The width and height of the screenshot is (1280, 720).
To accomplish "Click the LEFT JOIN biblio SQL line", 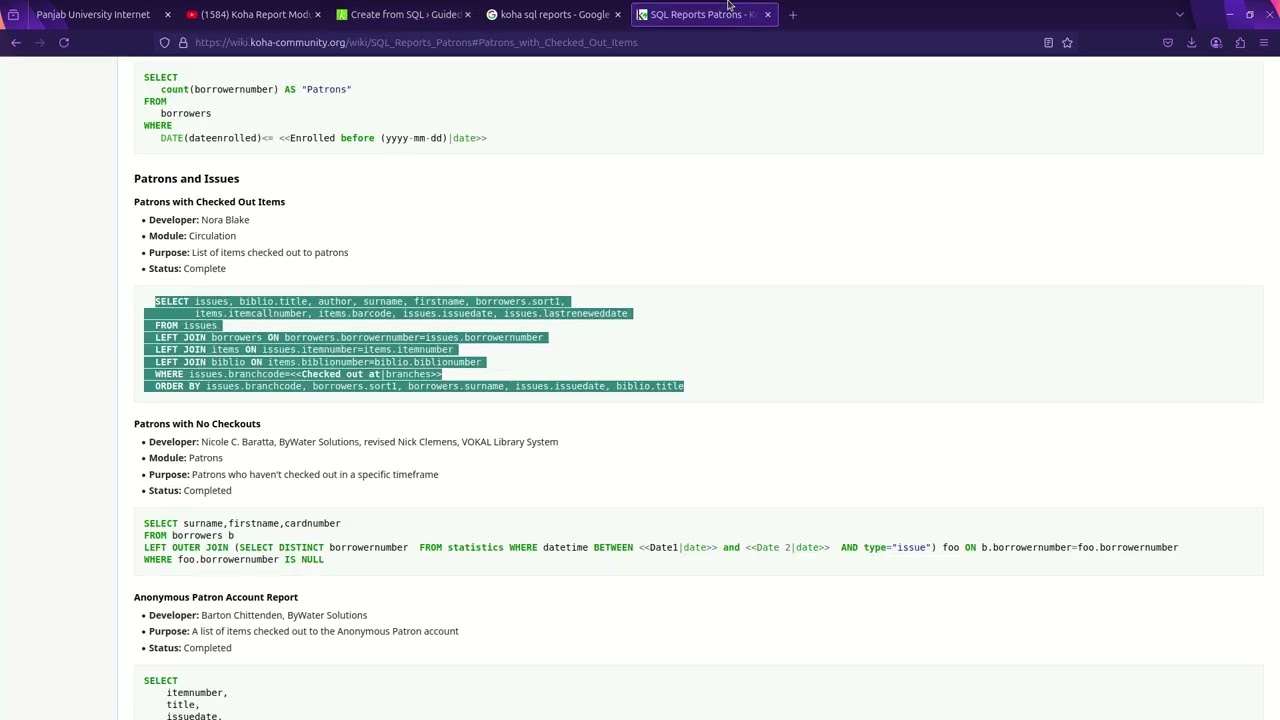I will [318, 362].
